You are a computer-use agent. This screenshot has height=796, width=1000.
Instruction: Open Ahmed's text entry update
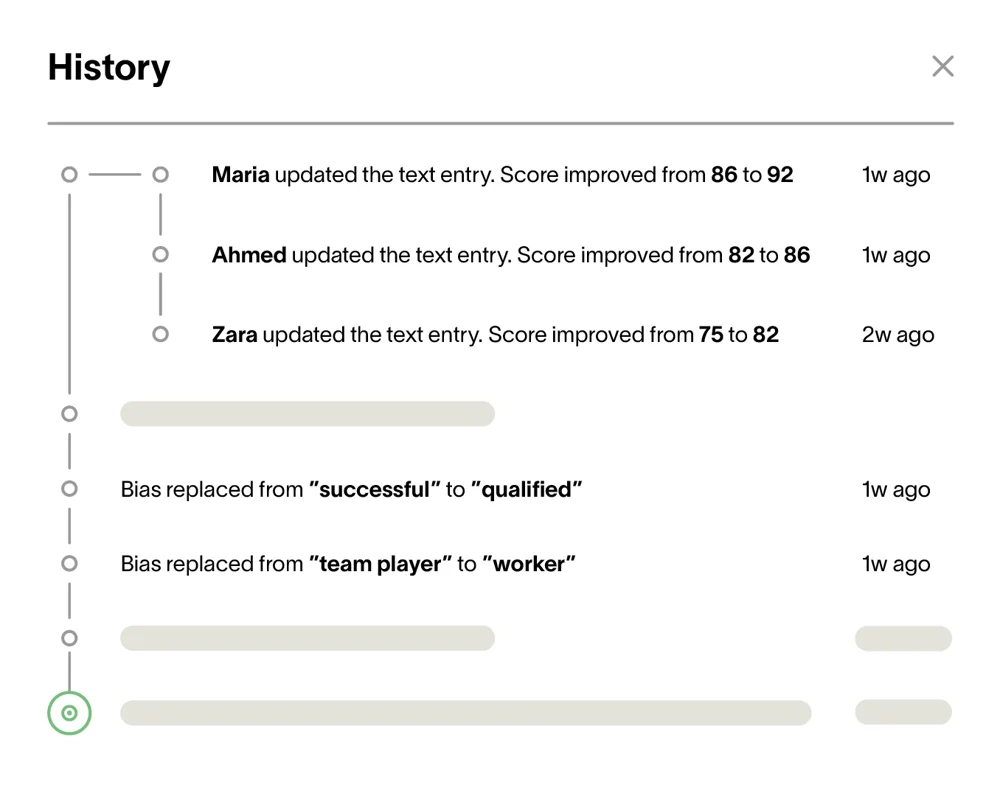tap(510, 255)
